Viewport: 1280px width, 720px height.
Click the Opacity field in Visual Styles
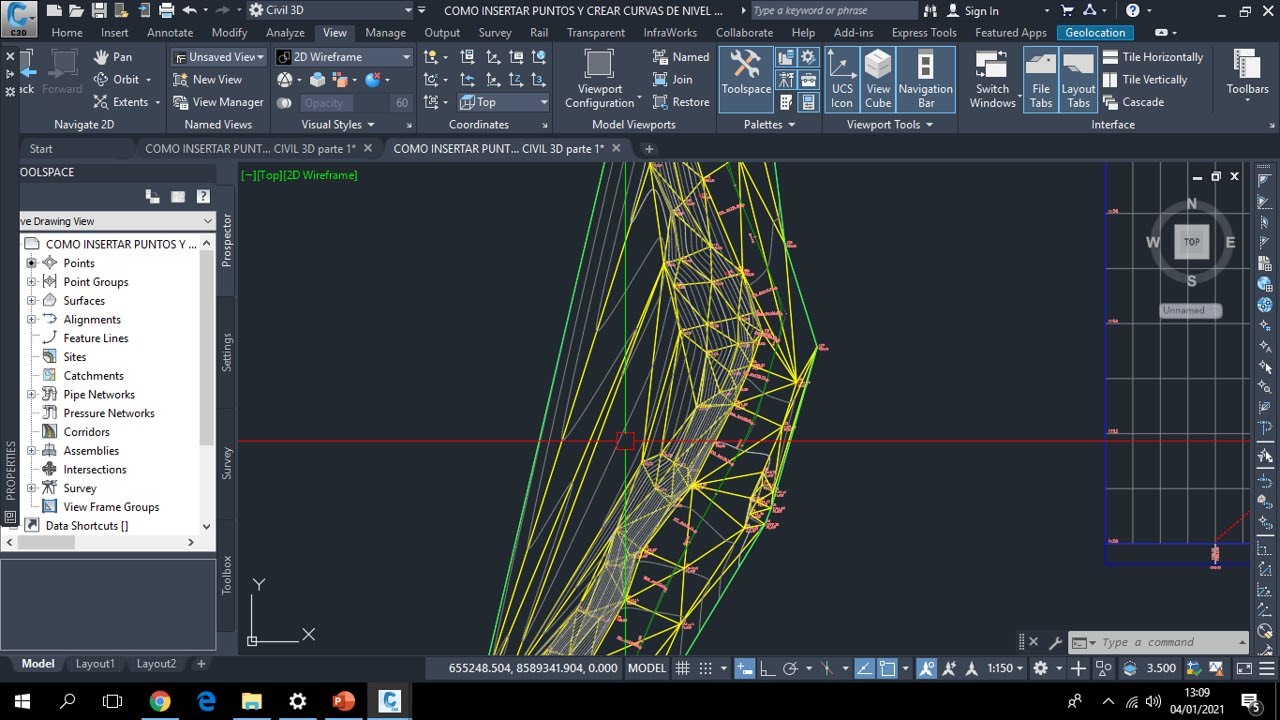(345, 102)
